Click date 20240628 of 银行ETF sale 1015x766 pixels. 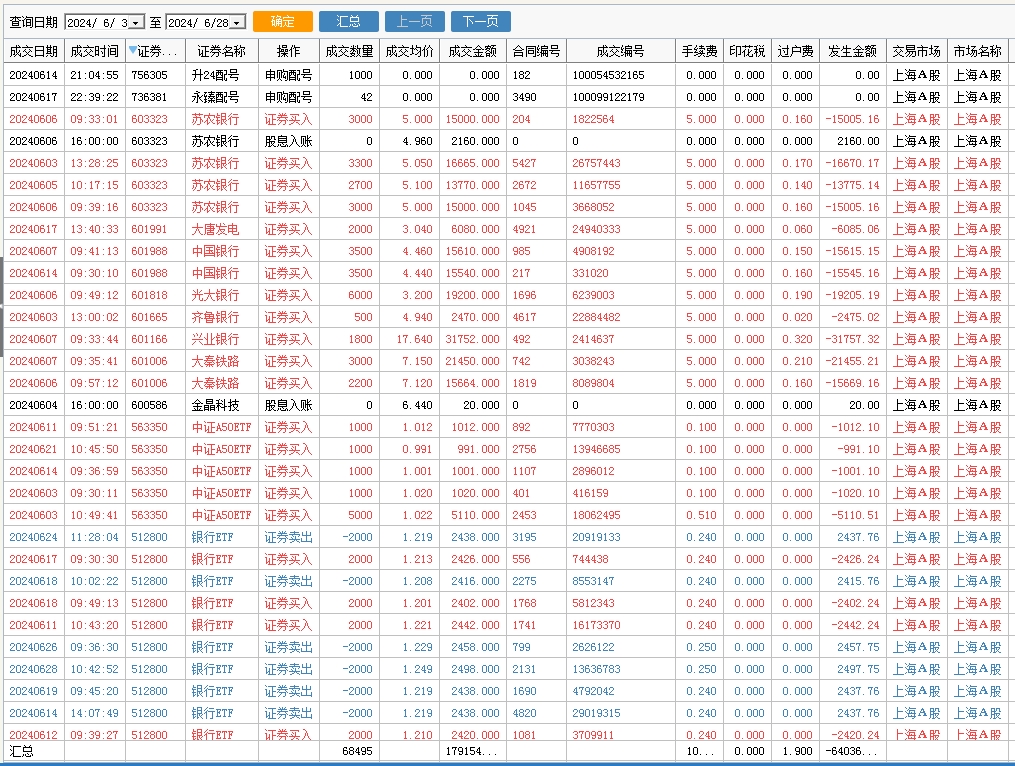[x=33, y=670]
